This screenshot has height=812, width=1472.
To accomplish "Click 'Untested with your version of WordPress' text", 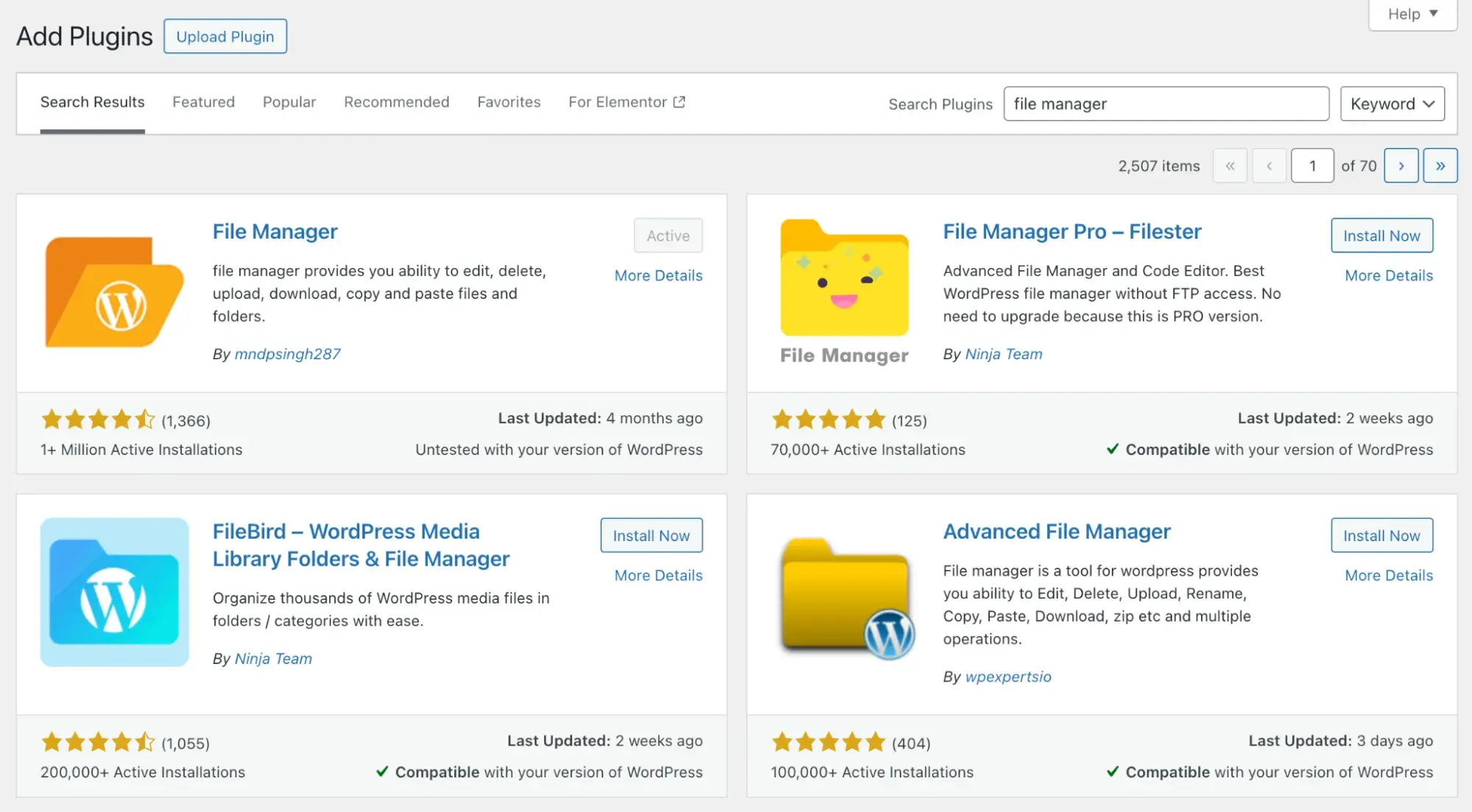I will coord(559,449).
